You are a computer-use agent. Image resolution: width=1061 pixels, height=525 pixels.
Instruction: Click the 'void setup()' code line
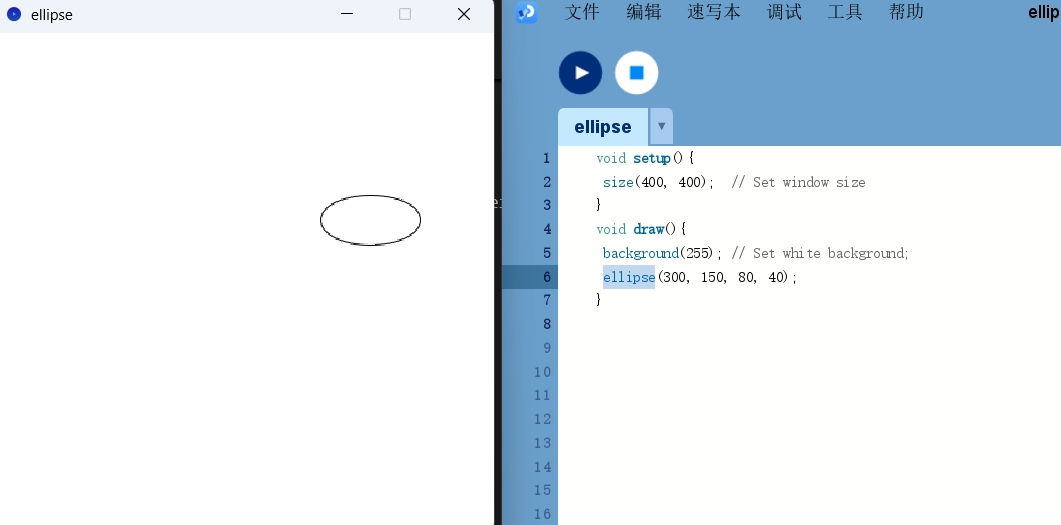point(645,158)
